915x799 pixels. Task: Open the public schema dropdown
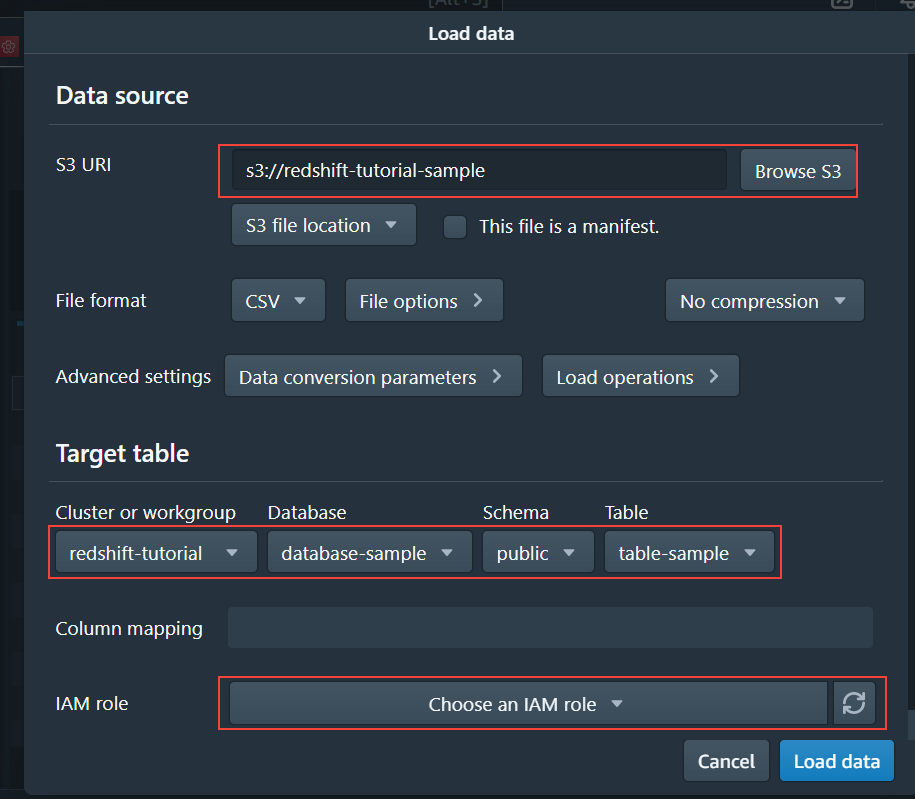538,552
